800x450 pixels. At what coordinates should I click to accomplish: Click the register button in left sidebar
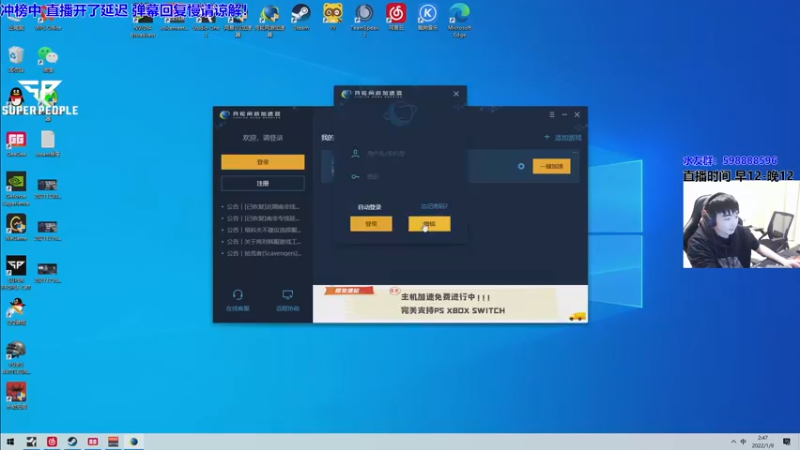[x=263, y=183]
